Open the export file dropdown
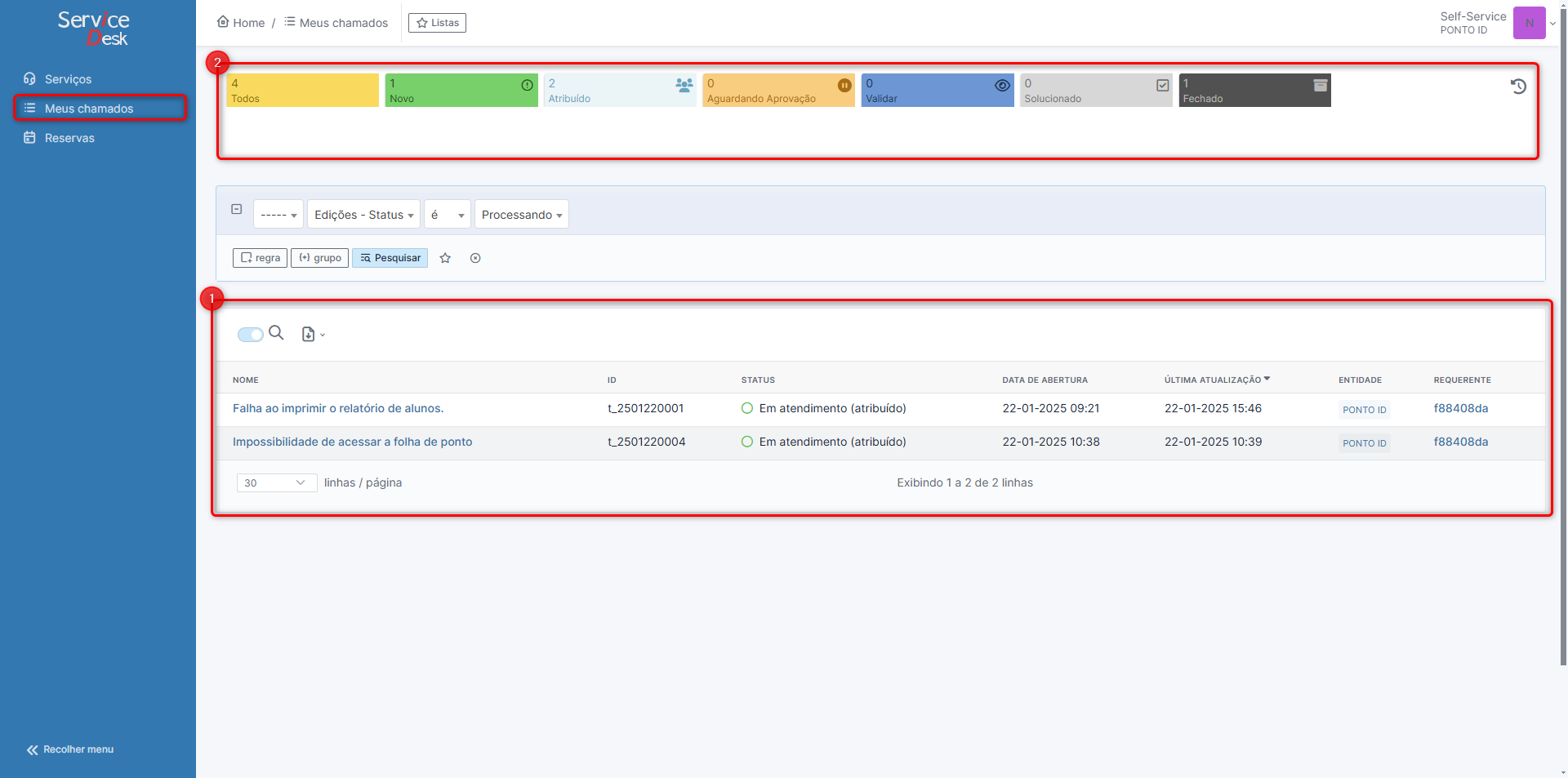The width and height of the screenshot is (1568, 778). pos(313,334)
